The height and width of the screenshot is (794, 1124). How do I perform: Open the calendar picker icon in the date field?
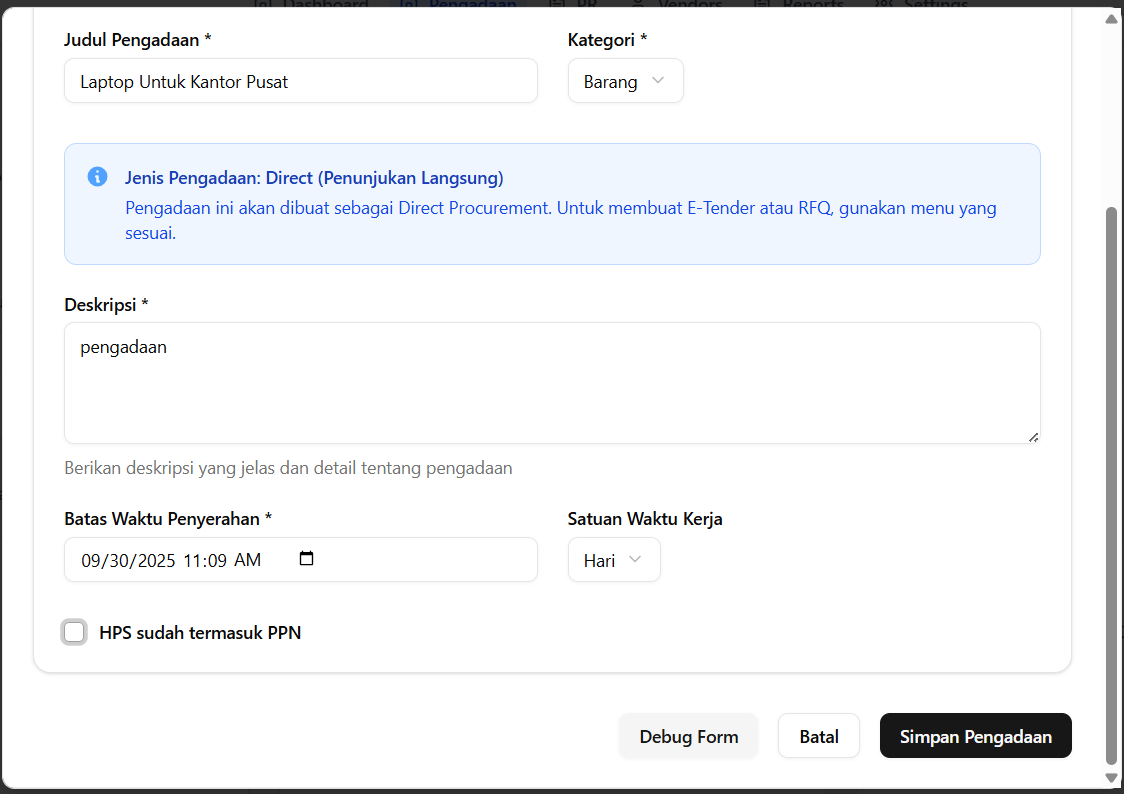coord(307,559)
